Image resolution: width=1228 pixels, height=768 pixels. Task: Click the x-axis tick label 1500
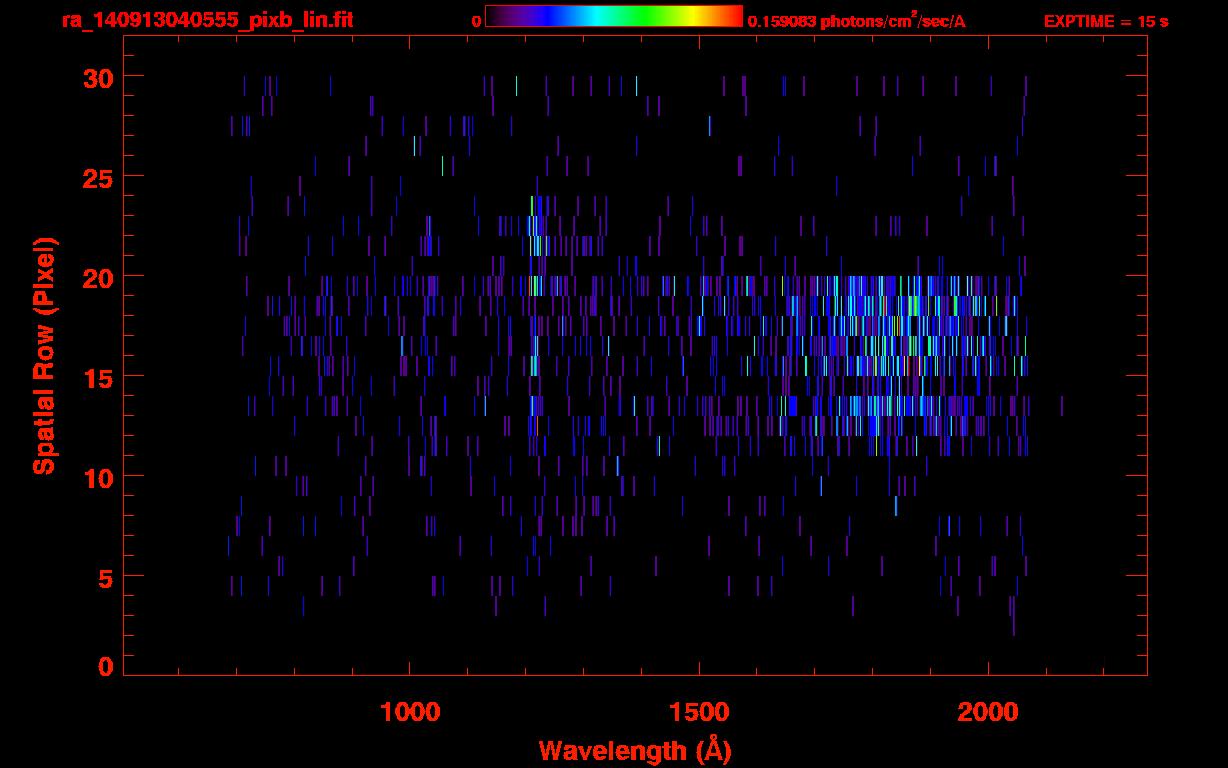pyautogui.click(x=699, y=712)
